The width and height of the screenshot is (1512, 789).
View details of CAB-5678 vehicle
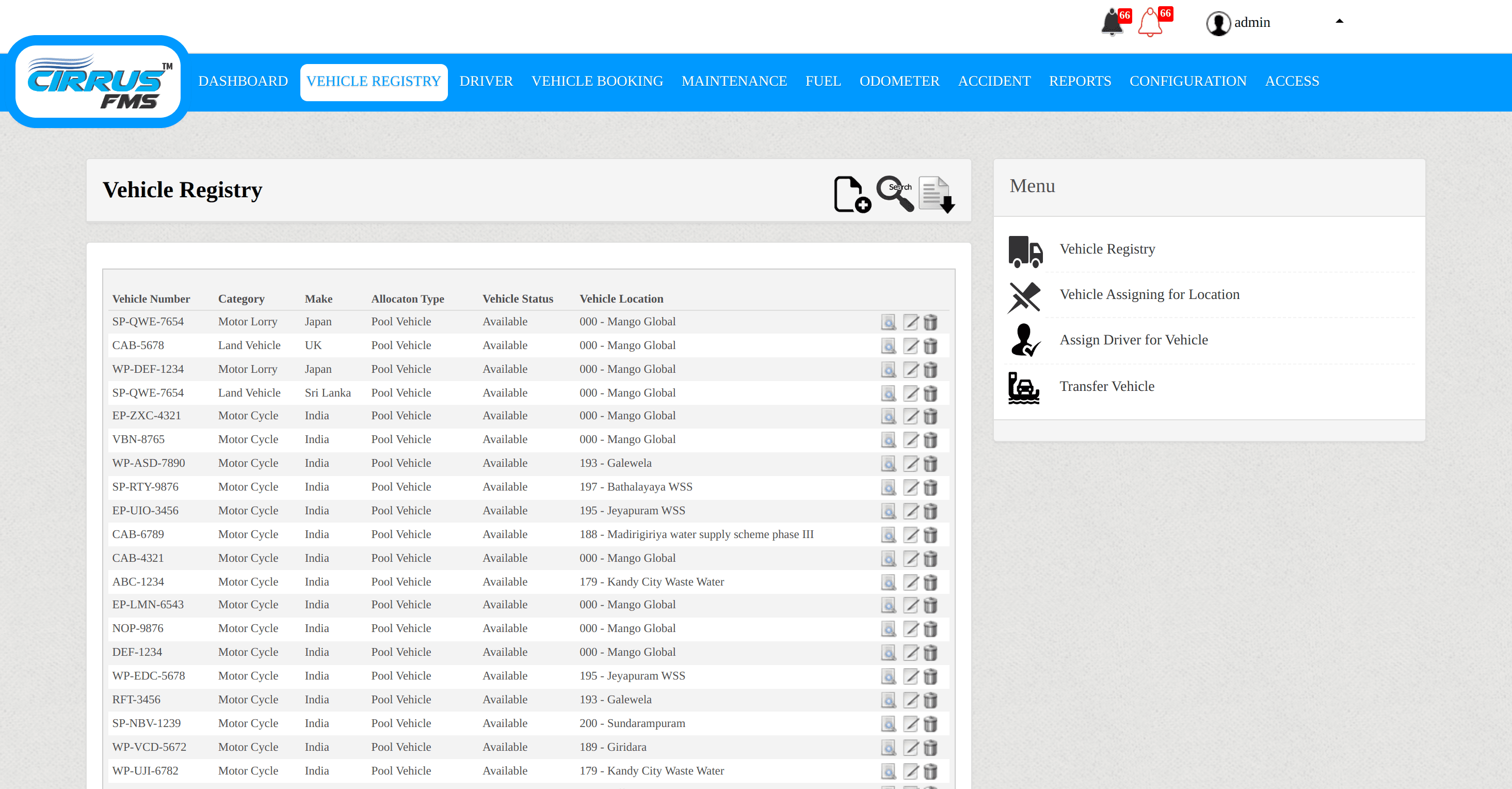pos(888,346)
